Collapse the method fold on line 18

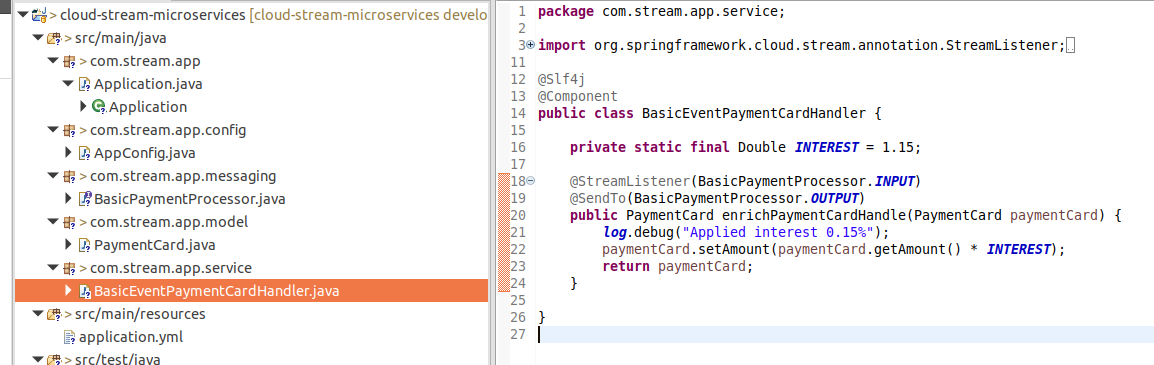pos(531,180)
